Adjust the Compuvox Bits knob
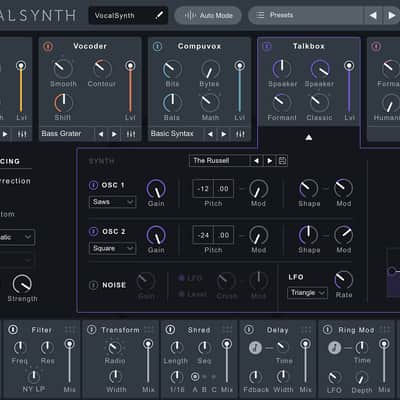 click(x=172, y=69)
